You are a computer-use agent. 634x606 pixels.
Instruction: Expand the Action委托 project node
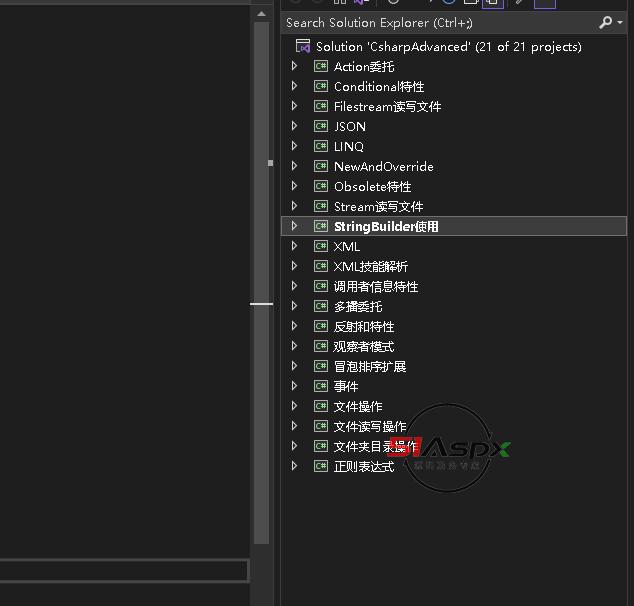point(295,65)
